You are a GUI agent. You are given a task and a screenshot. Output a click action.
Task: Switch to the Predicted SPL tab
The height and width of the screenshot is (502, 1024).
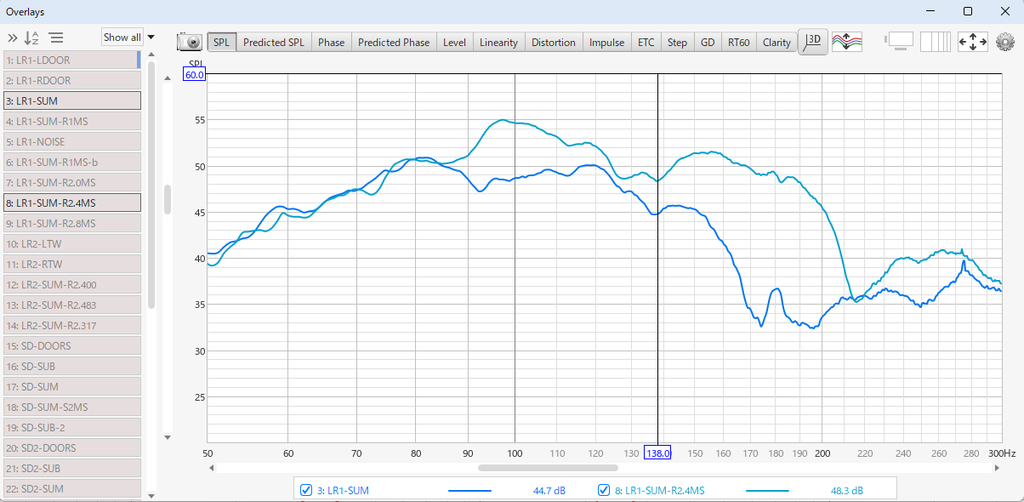click(x=274, y=42)
